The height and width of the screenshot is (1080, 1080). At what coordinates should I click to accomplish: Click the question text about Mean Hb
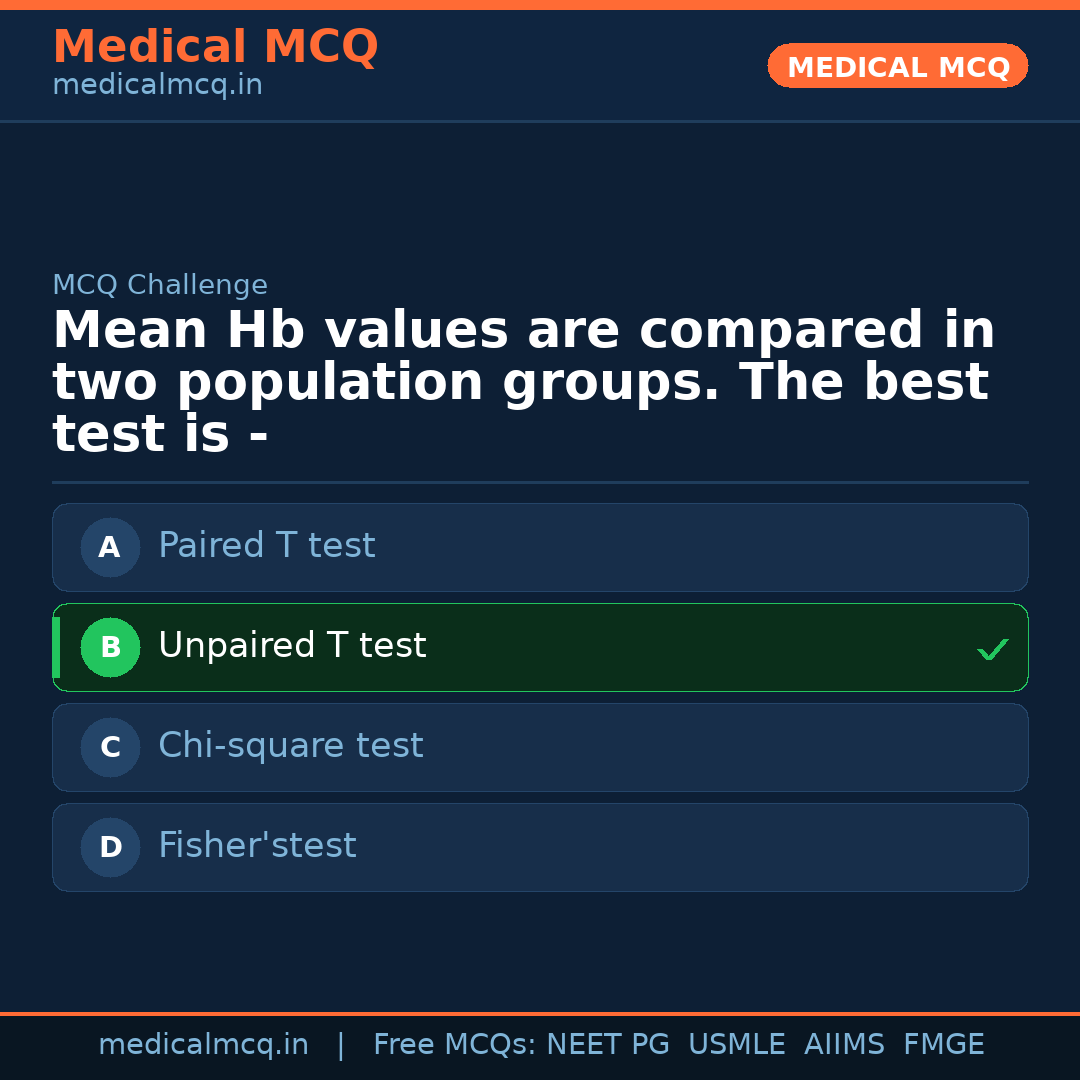click(x=522, y=383)
